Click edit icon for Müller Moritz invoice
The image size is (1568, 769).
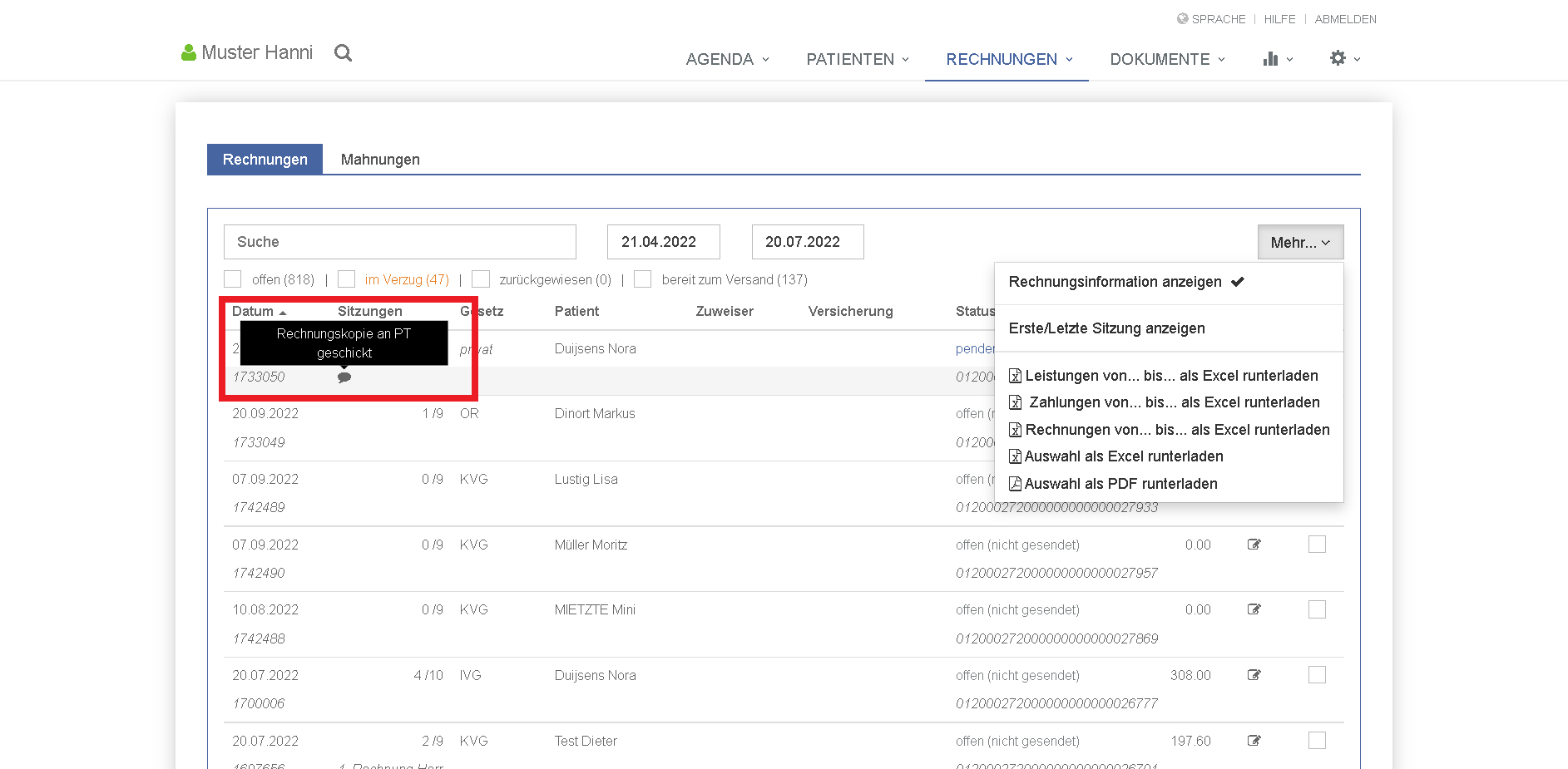(x=1254, y=545)
